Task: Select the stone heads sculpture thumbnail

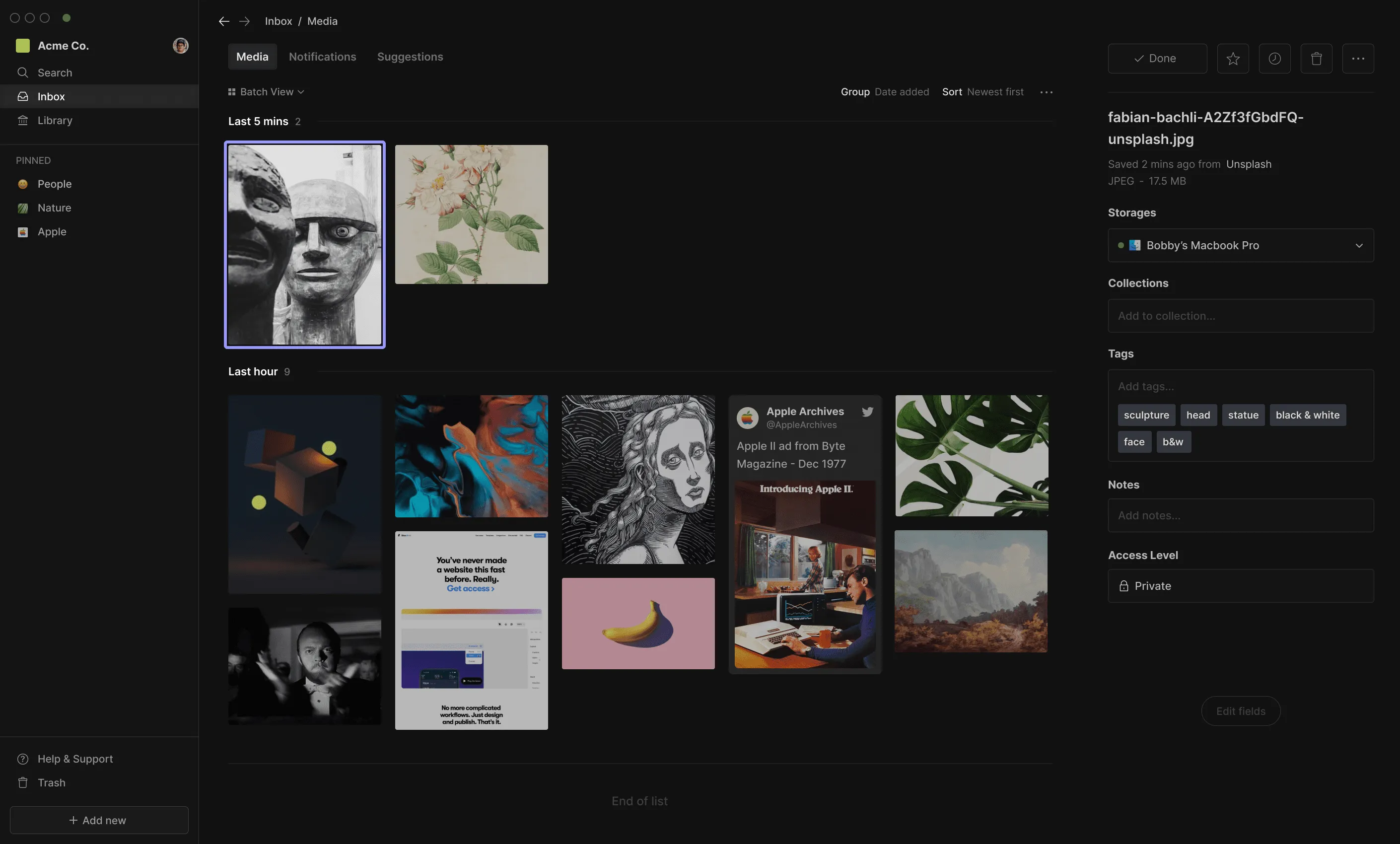Action: (304, 244)
